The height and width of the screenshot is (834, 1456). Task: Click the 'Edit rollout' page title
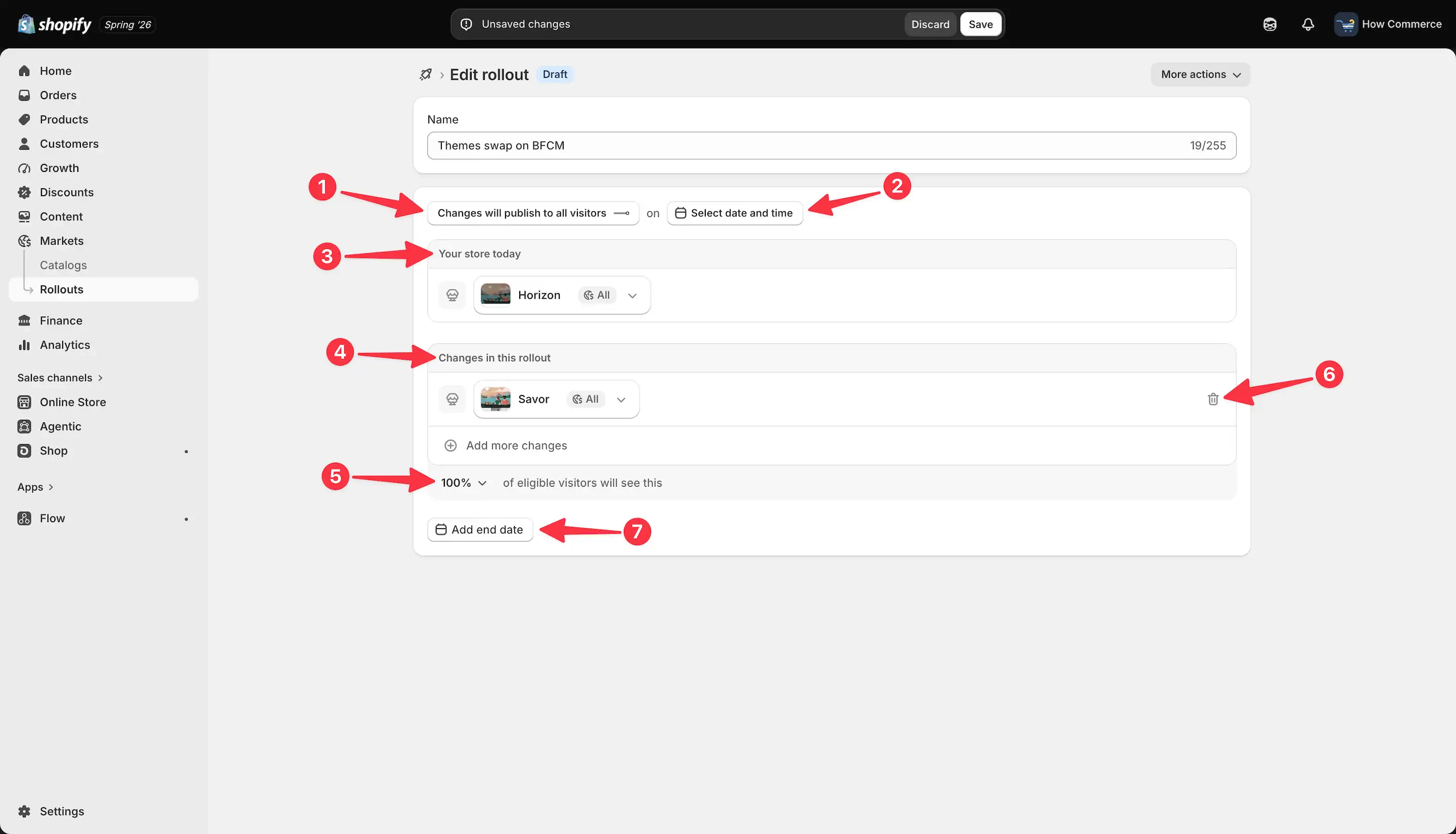[x=489, y=74]
